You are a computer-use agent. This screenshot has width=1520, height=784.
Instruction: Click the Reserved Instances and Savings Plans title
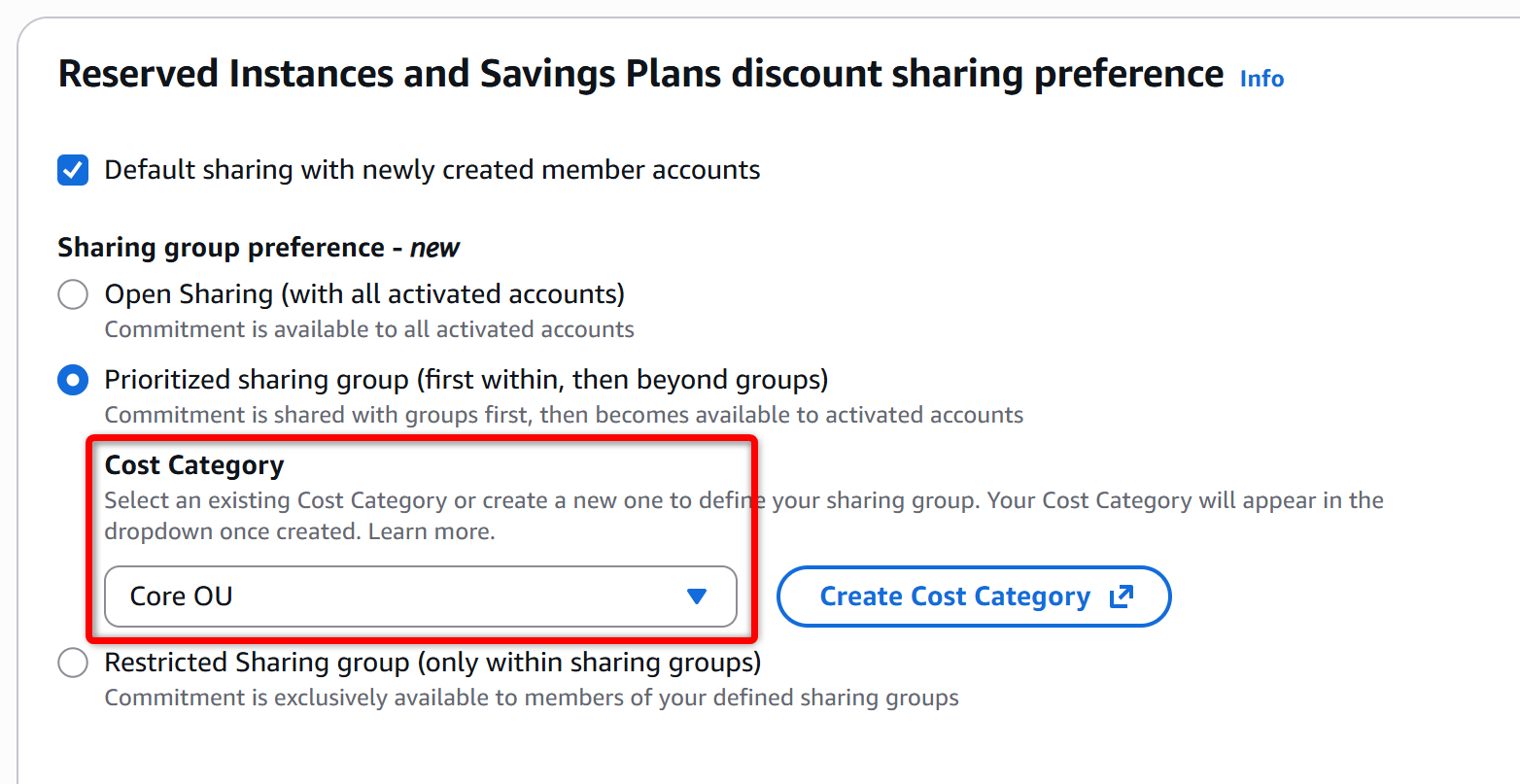pyautogui.click(x=640, y=75)
